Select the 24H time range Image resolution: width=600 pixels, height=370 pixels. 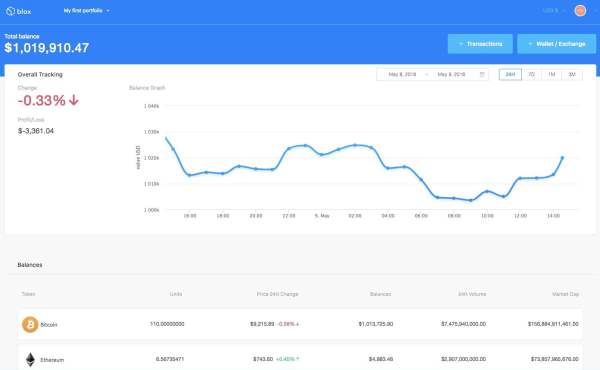pos(510,74)
